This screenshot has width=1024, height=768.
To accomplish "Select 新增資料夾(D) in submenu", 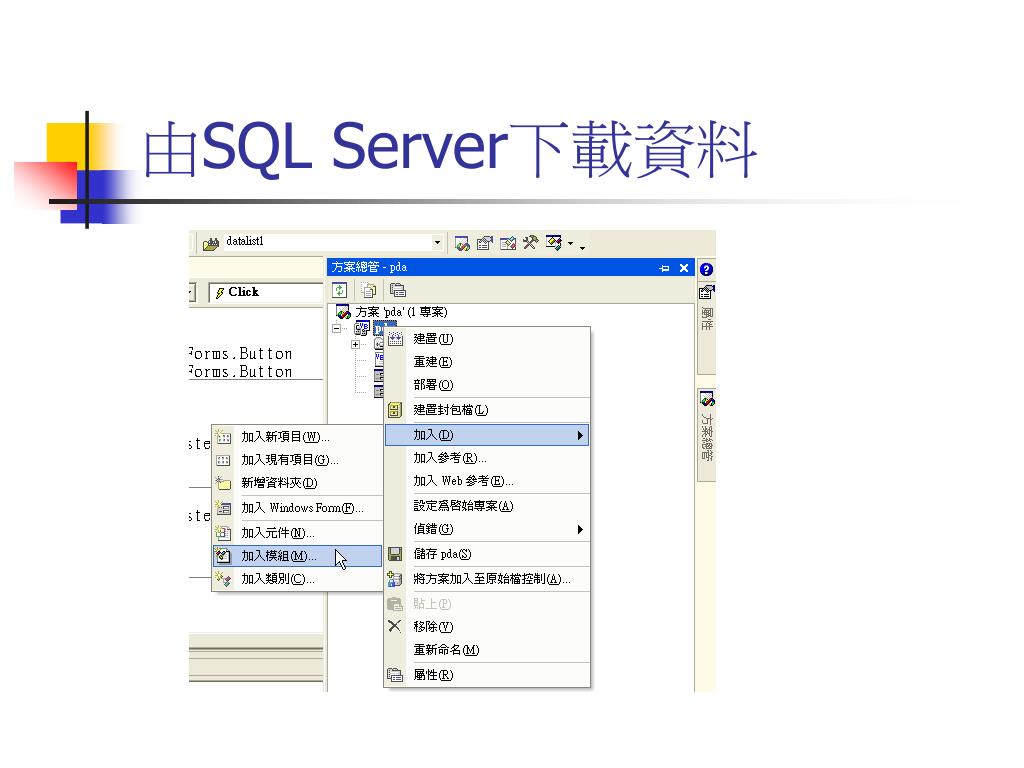I will point(297,483).
